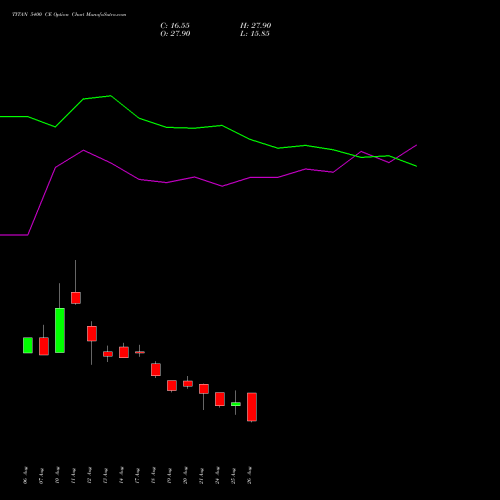The image size is (500, 500).
Task: Select the 20 Aug date label
Action: click(185, 475)
